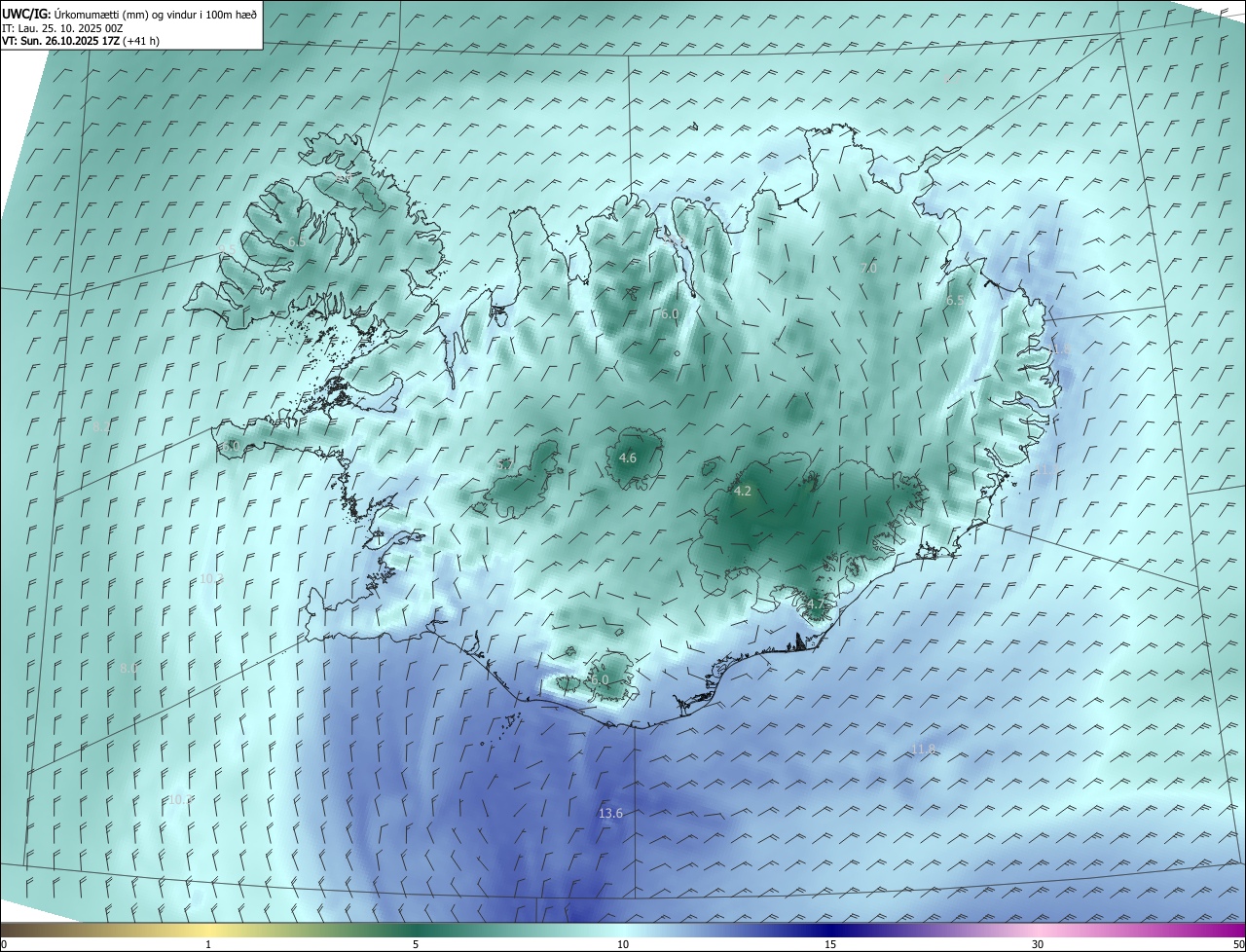The height and width of the screenshot is (952, 1246).
Task: Click the colorbar tick labeled 50
Action: tap(1238, 944)
